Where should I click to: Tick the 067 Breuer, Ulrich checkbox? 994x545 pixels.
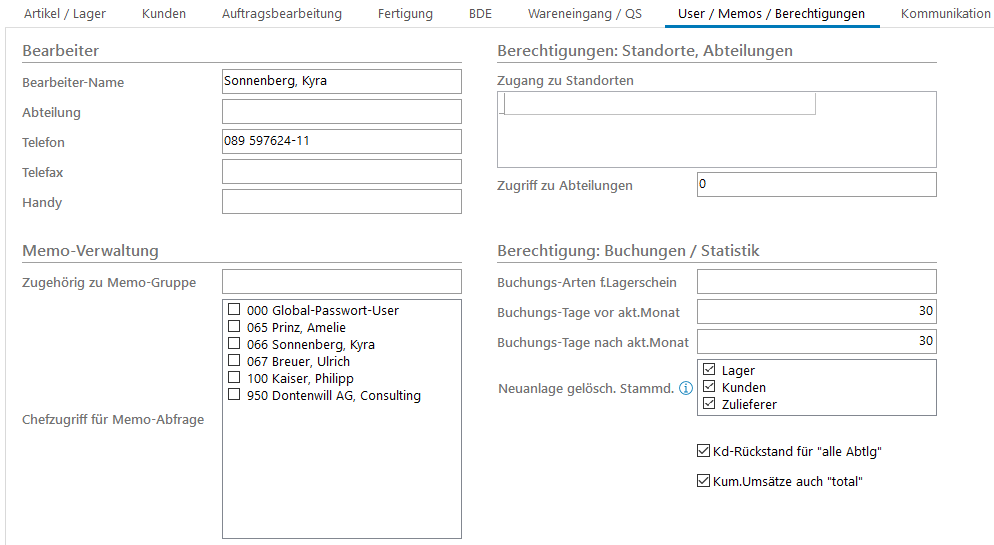pos(234,361)
